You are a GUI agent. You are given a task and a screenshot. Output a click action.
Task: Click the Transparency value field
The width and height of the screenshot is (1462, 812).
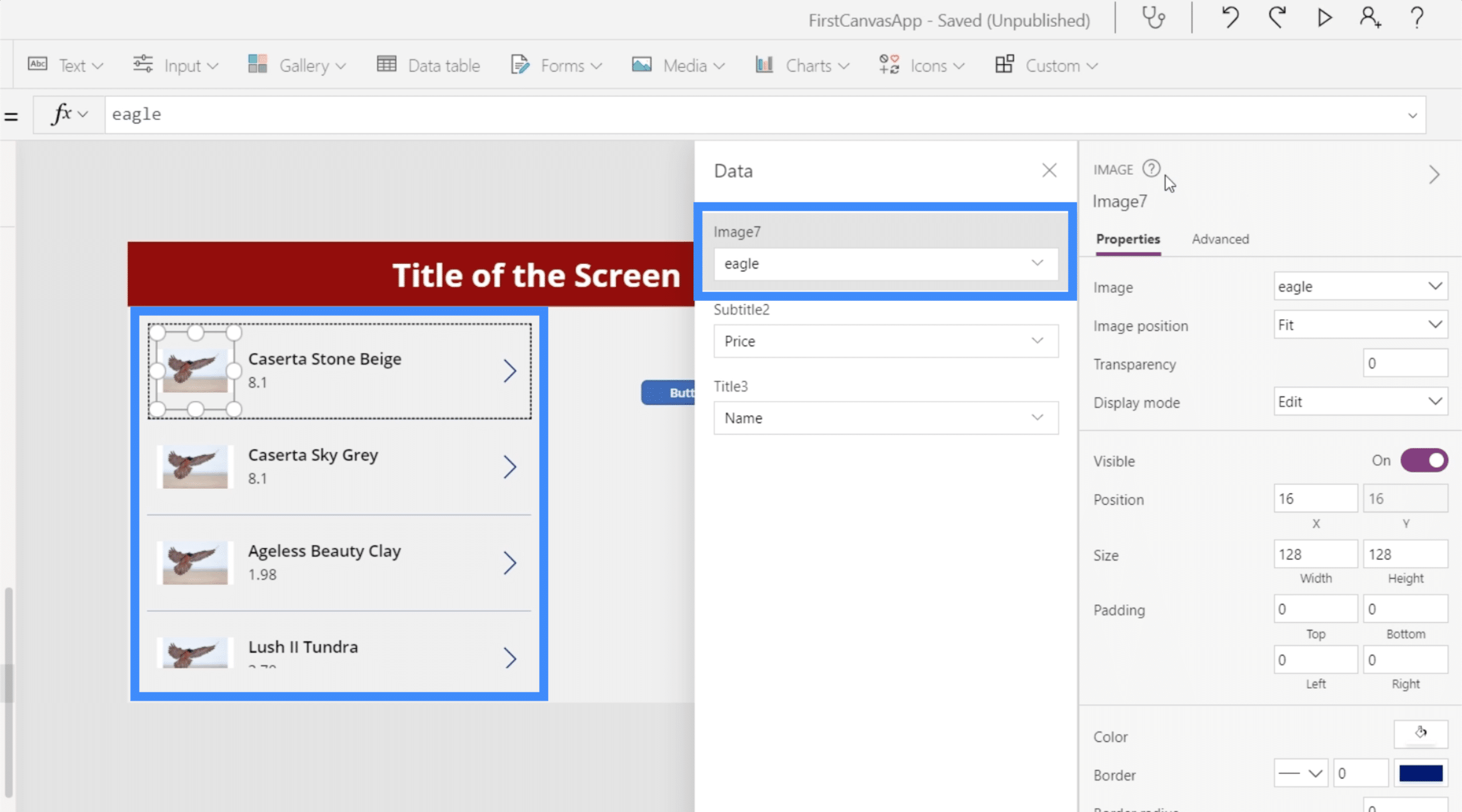point(1405,363)
